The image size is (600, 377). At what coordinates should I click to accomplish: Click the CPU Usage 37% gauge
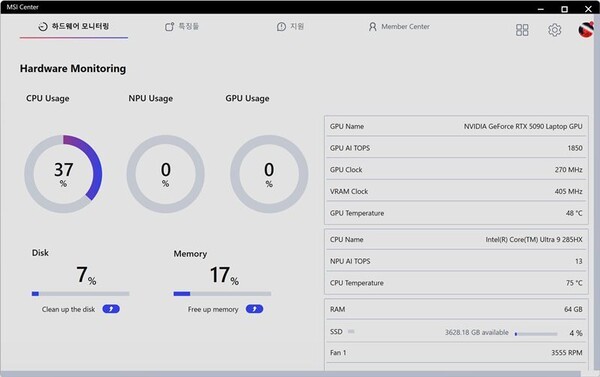63,174
